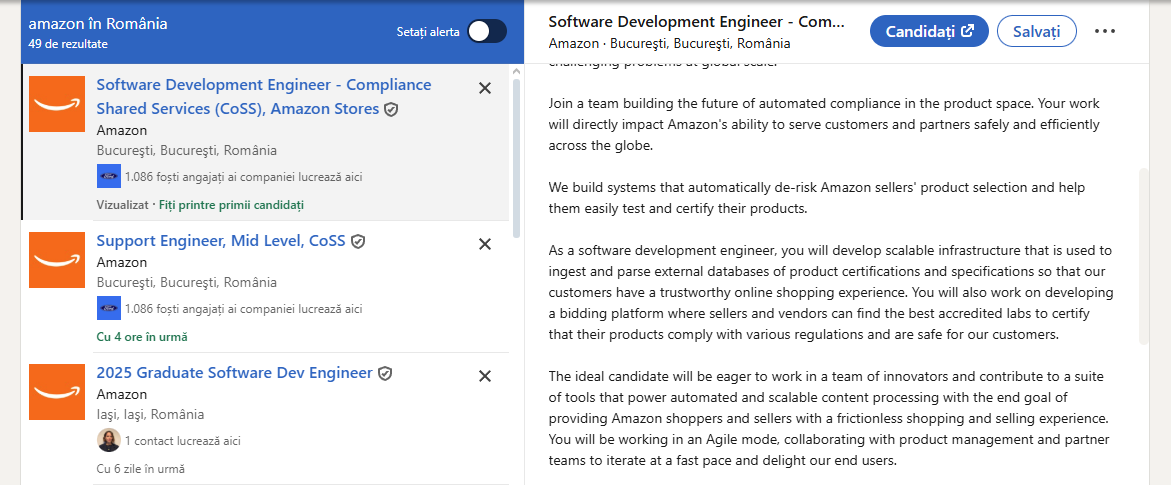Image resolution: width=1171 pixels, height=485 pixels.
Task: Click the job list scrollbar thumb
Action: [x=516, y=157]
